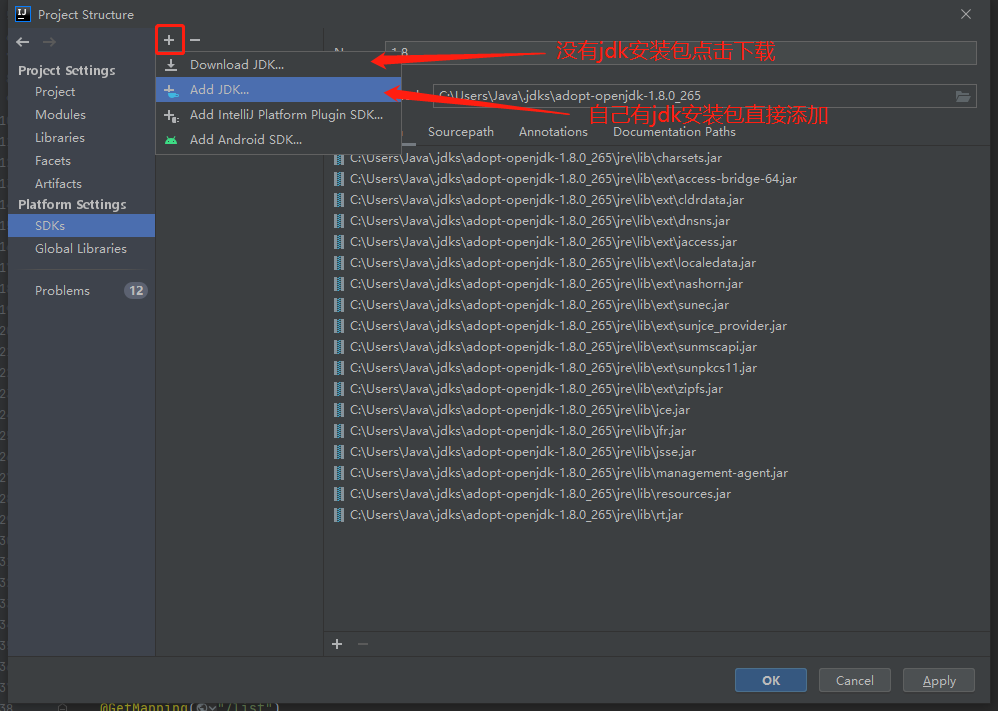The width and height of the screenshot is (998, 711).
Task: Browse JDK home path via folder icon
Action: point(963,96)
